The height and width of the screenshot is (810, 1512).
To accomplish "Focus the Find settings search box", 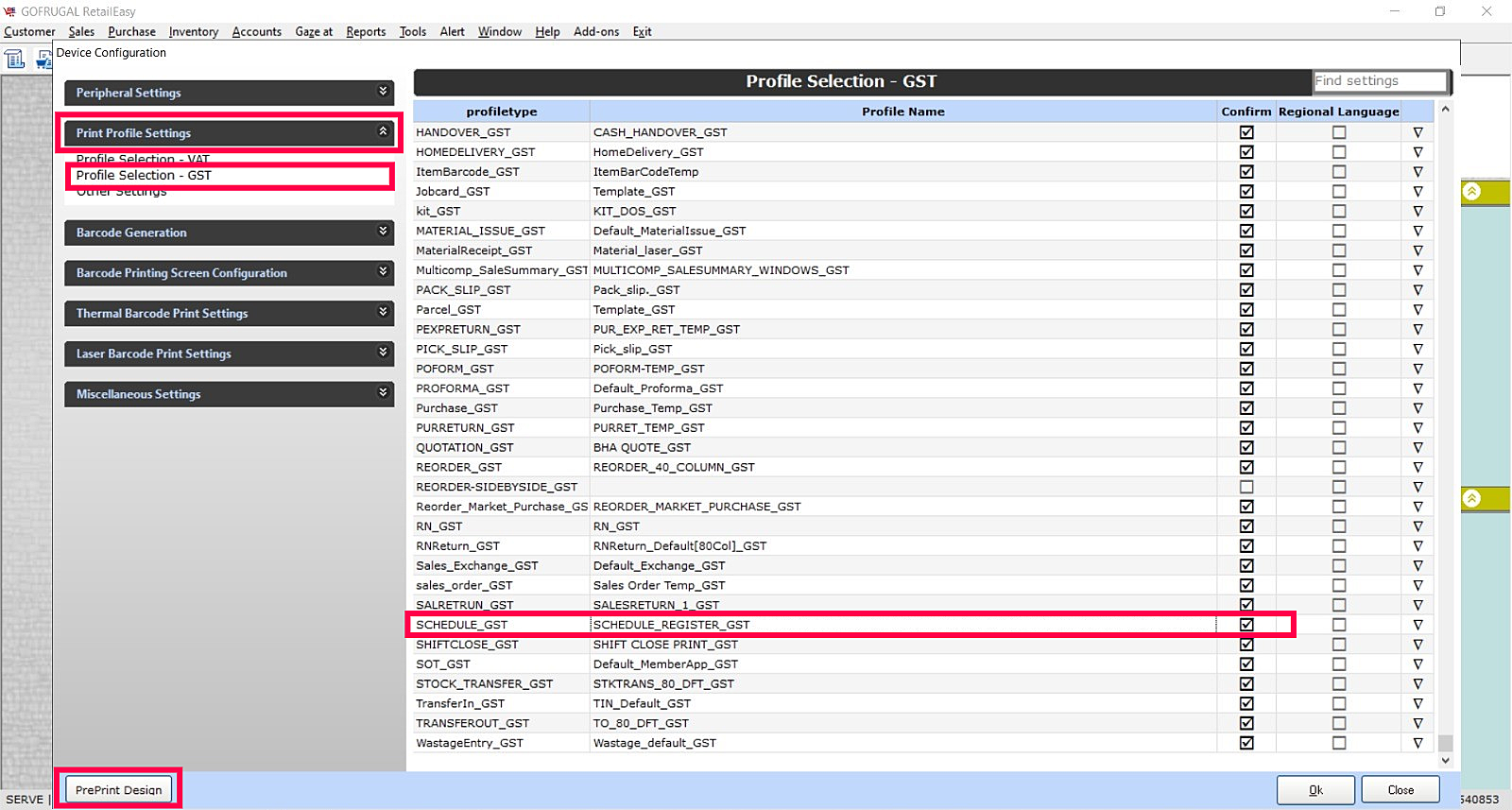I will (1380, 81).
